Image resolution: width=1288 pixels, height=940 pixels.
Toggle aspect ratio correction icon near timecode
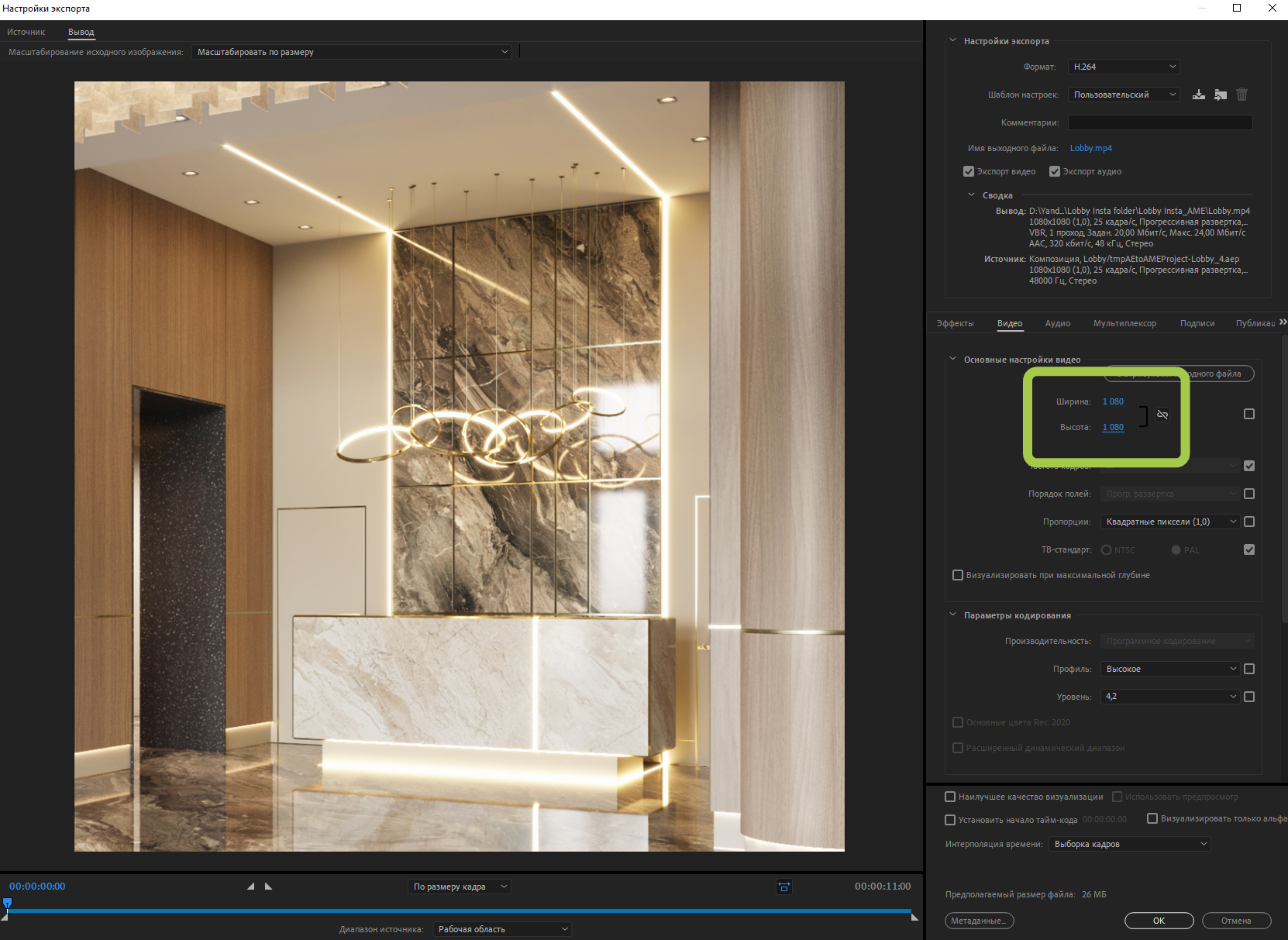click(784, 887)
